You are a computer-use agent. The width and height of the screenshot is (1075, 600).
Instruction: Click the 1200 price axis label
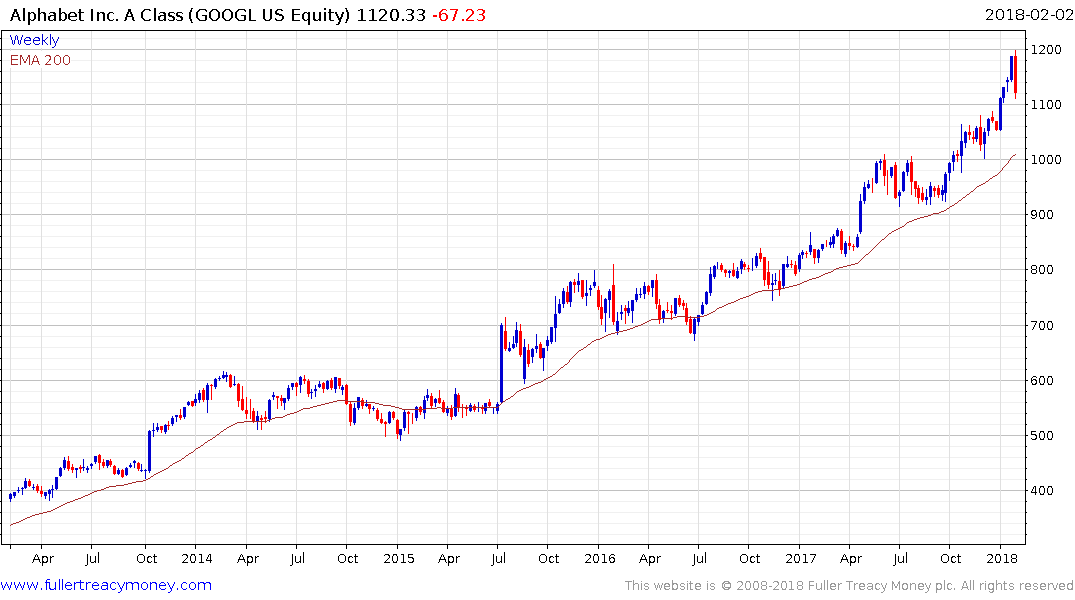[1046, 50]
